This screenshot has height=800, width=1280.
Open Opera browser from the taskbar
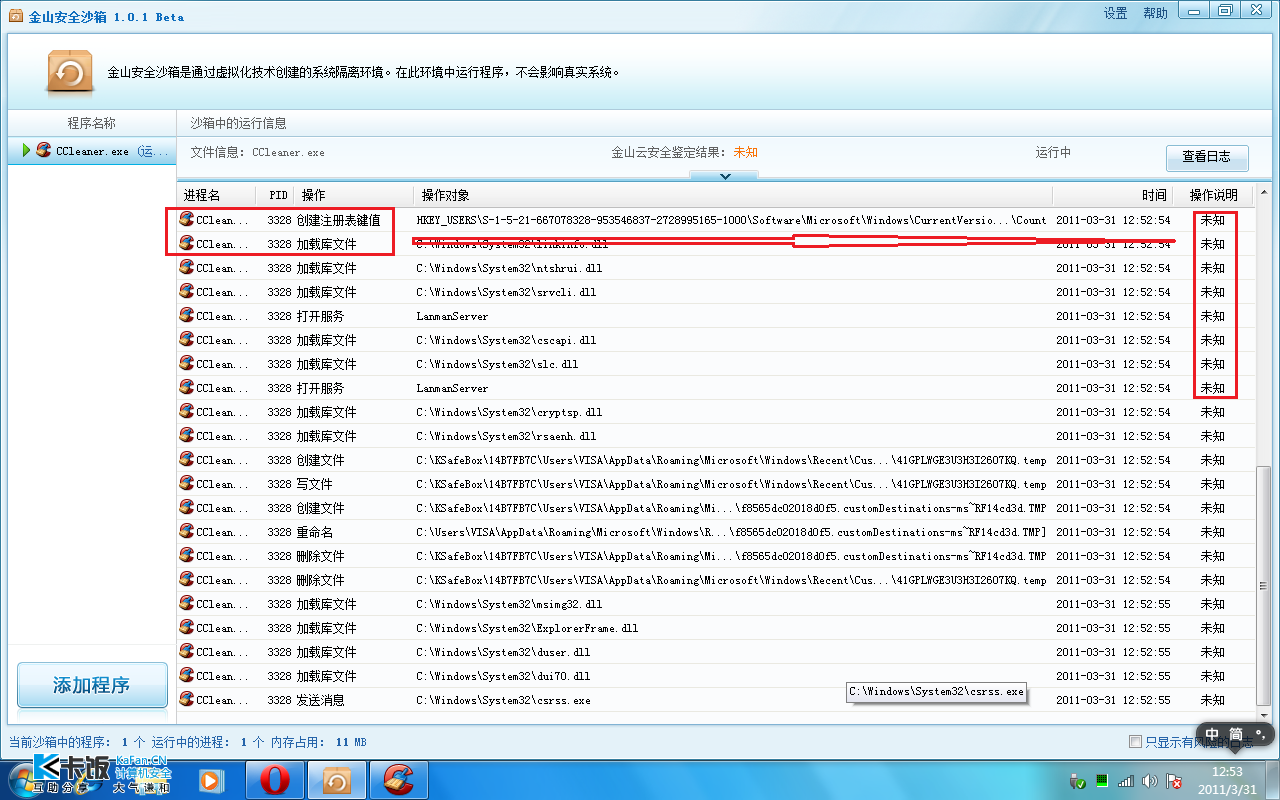pos(275,779)
